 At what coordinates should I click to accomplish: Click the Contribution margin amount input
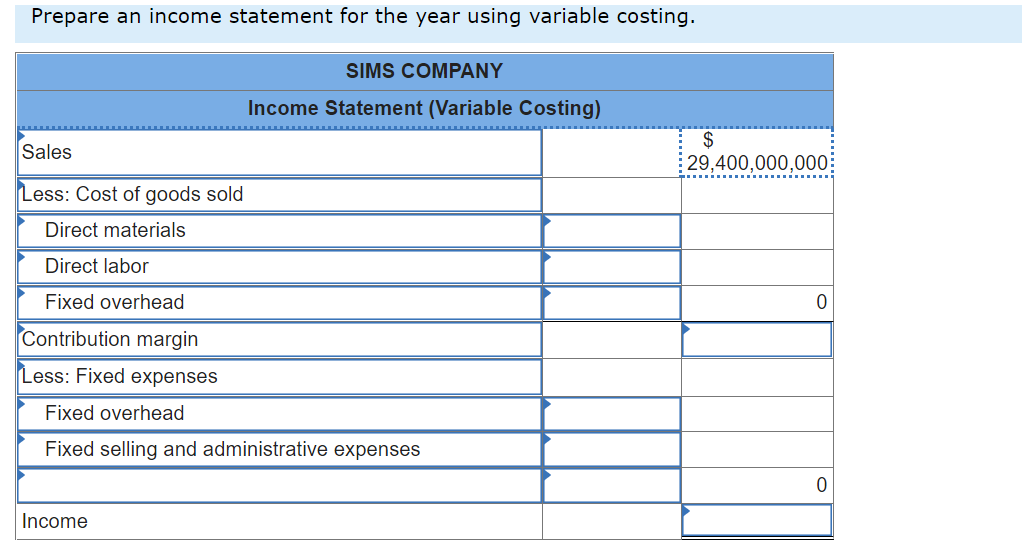point(757,339)
